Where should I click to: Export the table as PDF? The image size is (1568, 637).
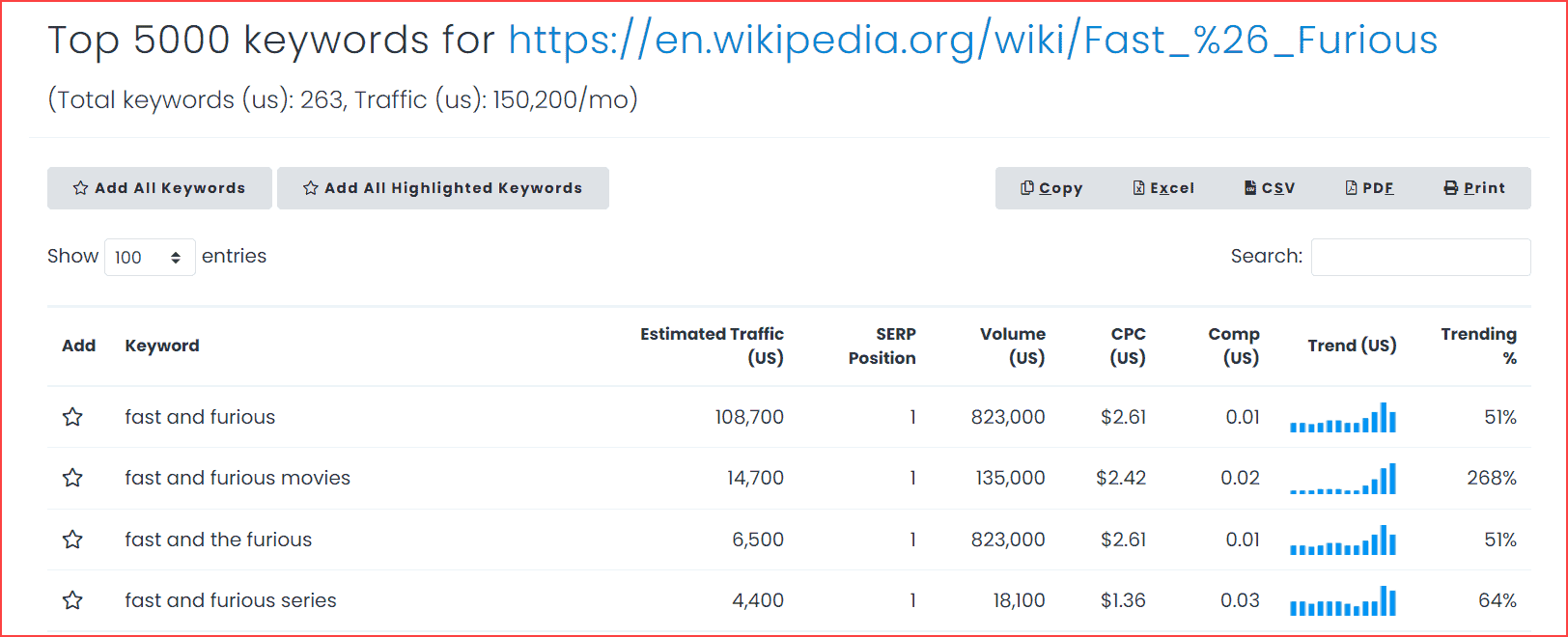point(1369,188)
